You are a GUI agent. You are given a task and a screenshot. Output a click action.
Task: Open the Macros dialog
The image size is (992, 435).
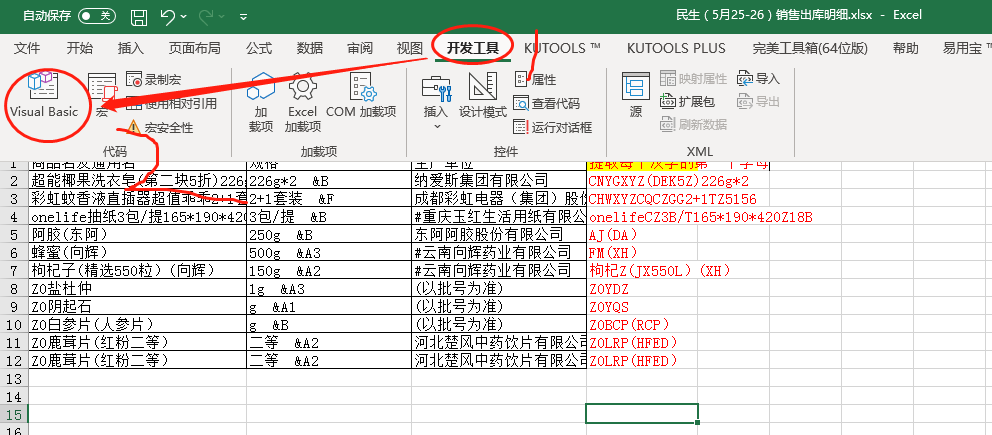(x=102, y=94)
